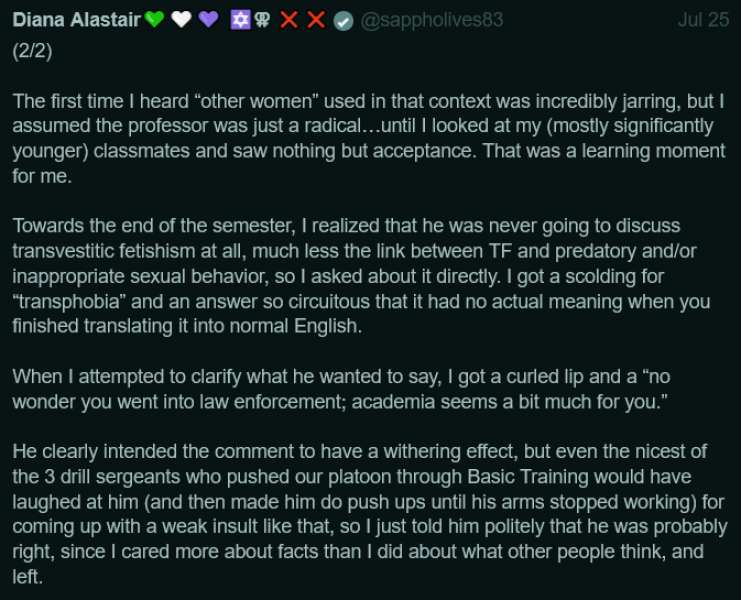The height and width of the screenshot is (600, 741).
Task: Click the phrase "law enforcement" in the quote
Action: pos(275,400)
